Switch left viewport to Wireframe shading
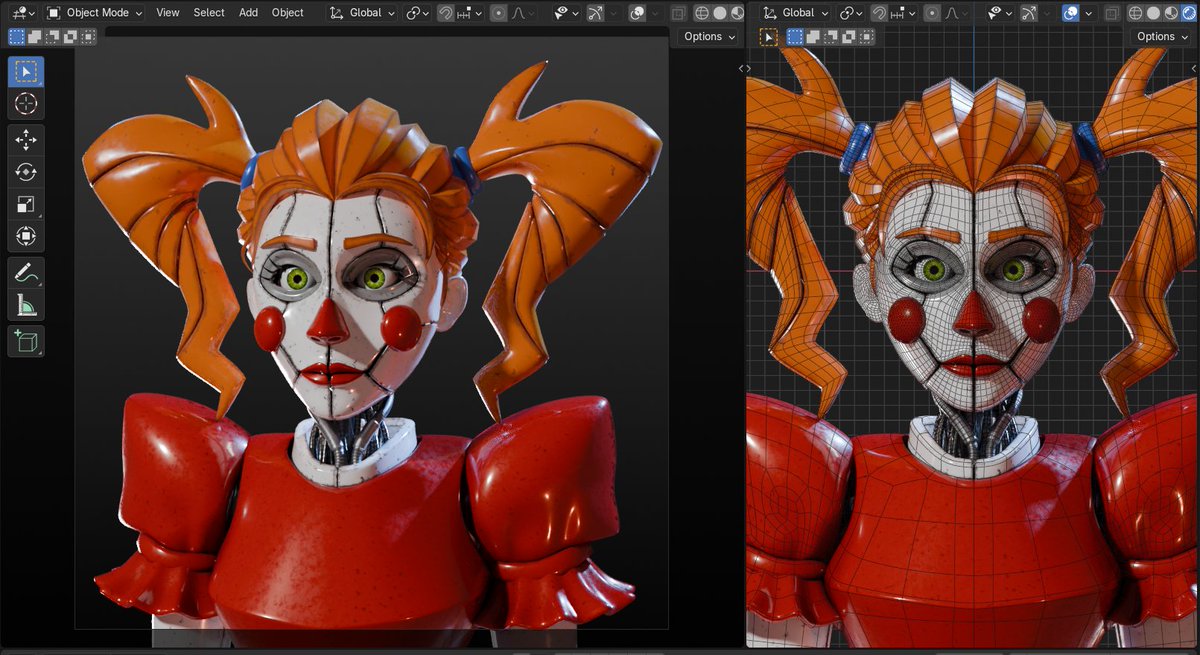 tap(702, 13)
